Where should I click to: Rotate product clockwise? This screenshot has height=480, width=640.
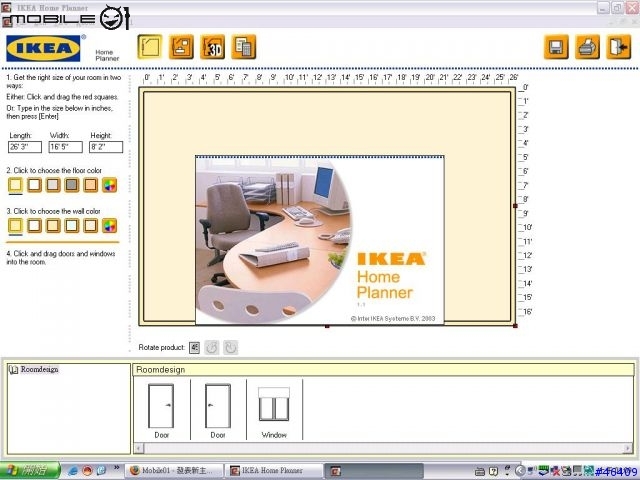point(231,347)
